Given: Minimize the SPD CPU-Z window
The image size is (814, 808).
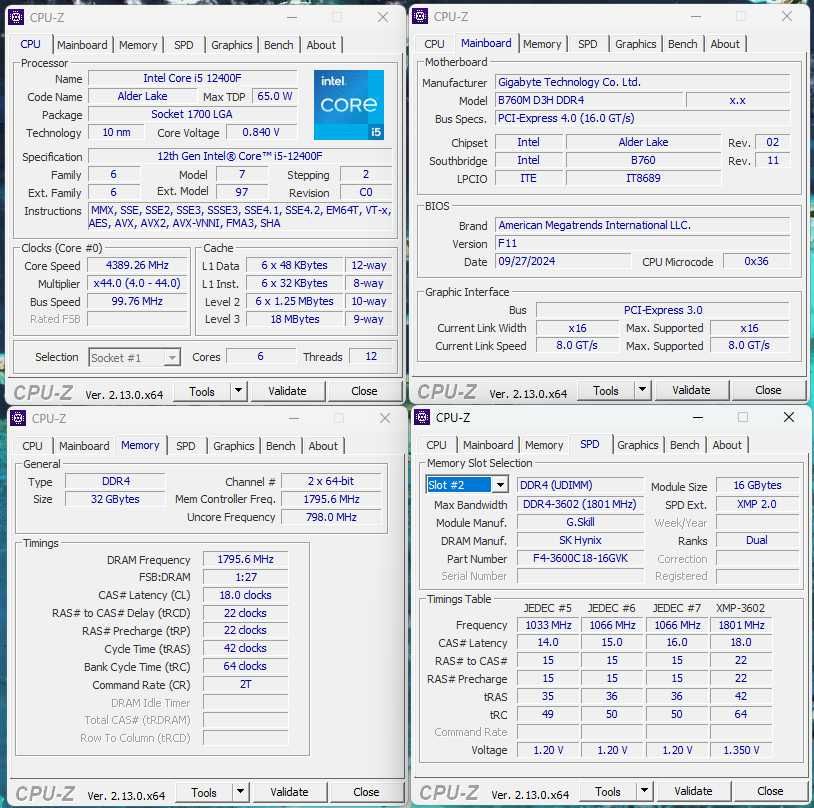Looking at the screenshot, I should (698, 418).
